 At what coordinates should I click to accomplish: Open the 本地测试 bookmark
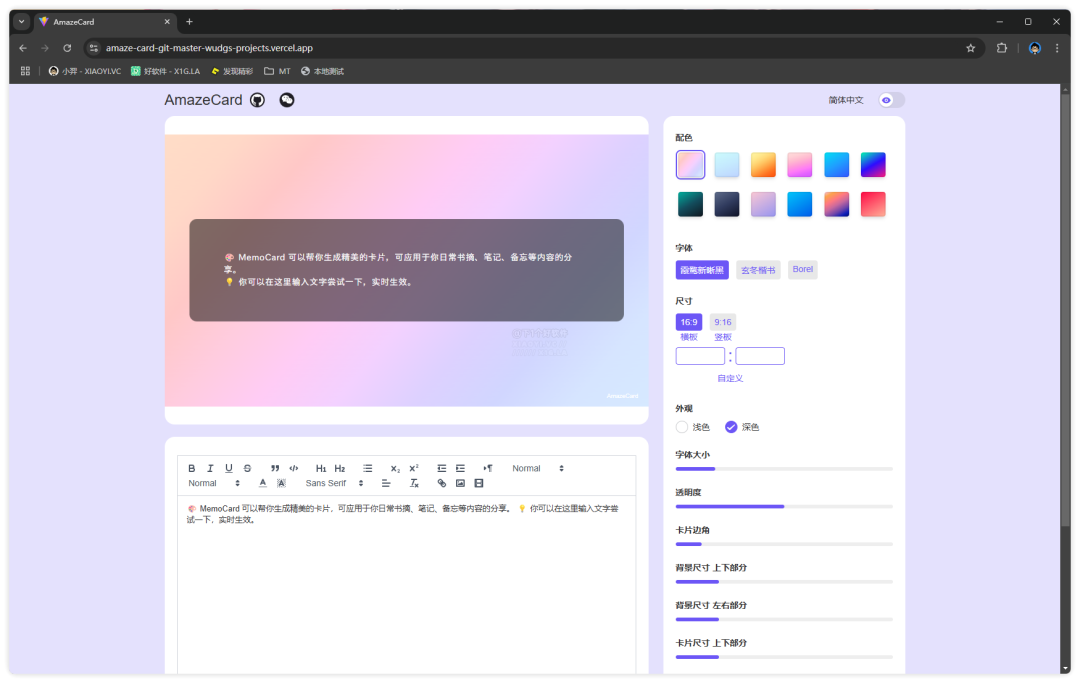pyautogui.click(x=322, y=71)
